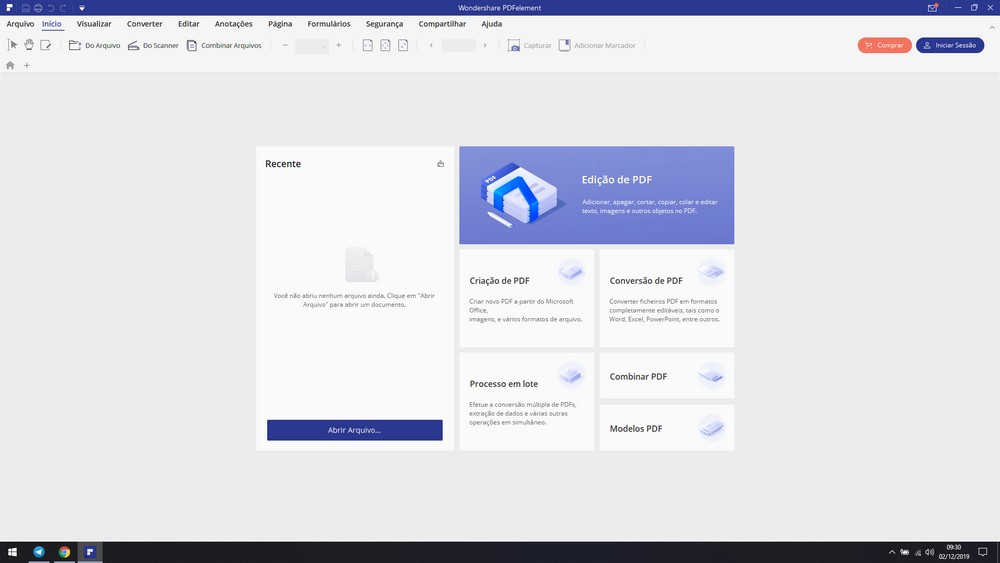This screenshot has height=563, width=1000.
Task: Click the Home tab icon
Action: [x=10, y=65]
